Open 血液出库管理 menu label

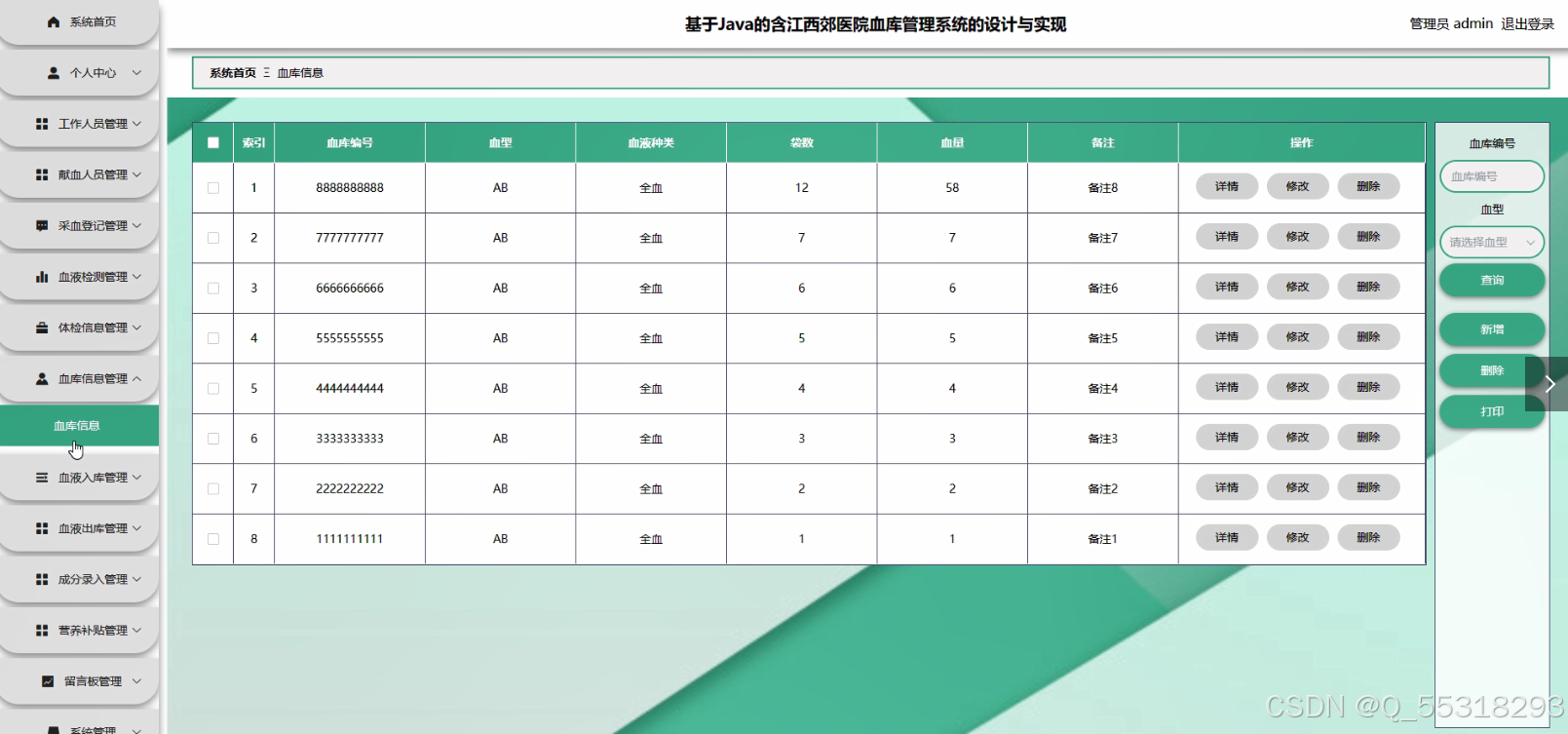tap(93, 528)
